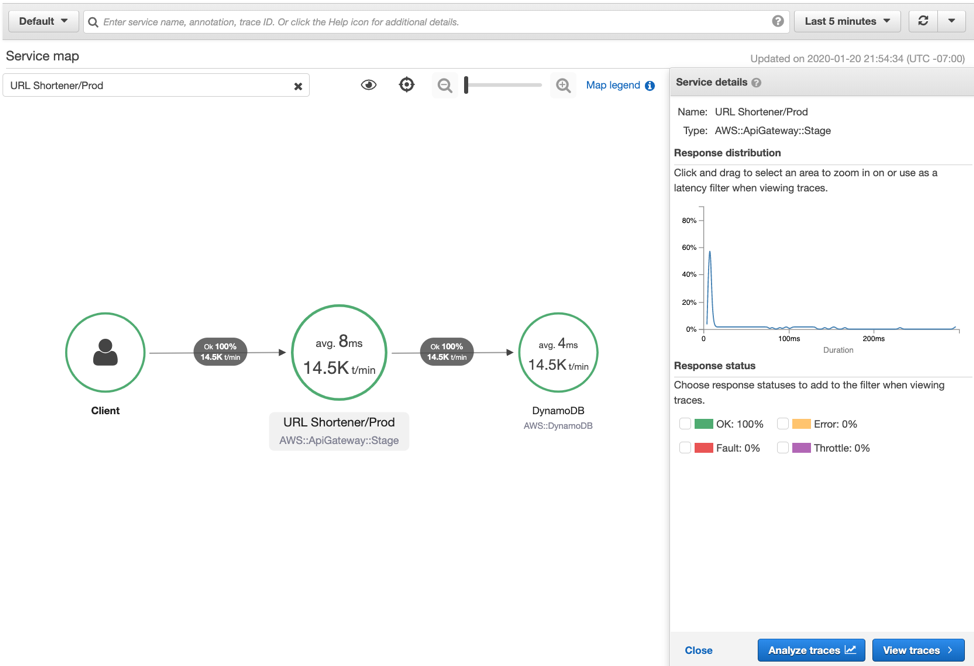The width and height of the screenshot is (974, 666).
Task: Click the search magnifier icon
Action: tap(93, 22)
